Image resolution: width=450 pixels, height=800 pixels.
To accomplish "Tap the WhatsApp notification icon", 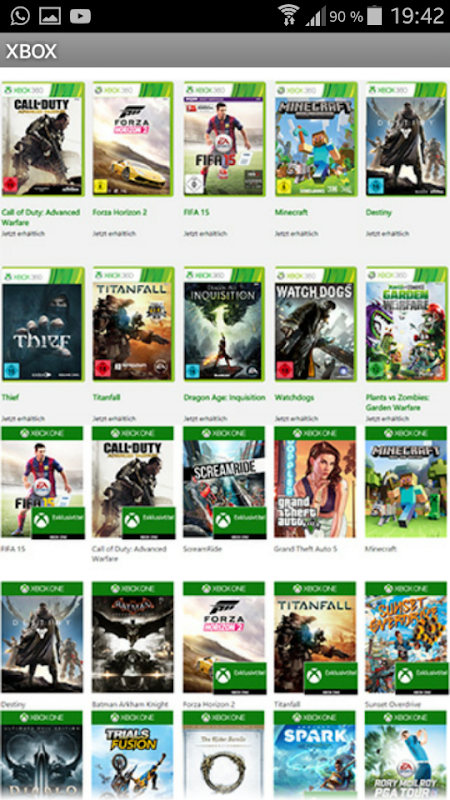I will (x=20, y=16).
